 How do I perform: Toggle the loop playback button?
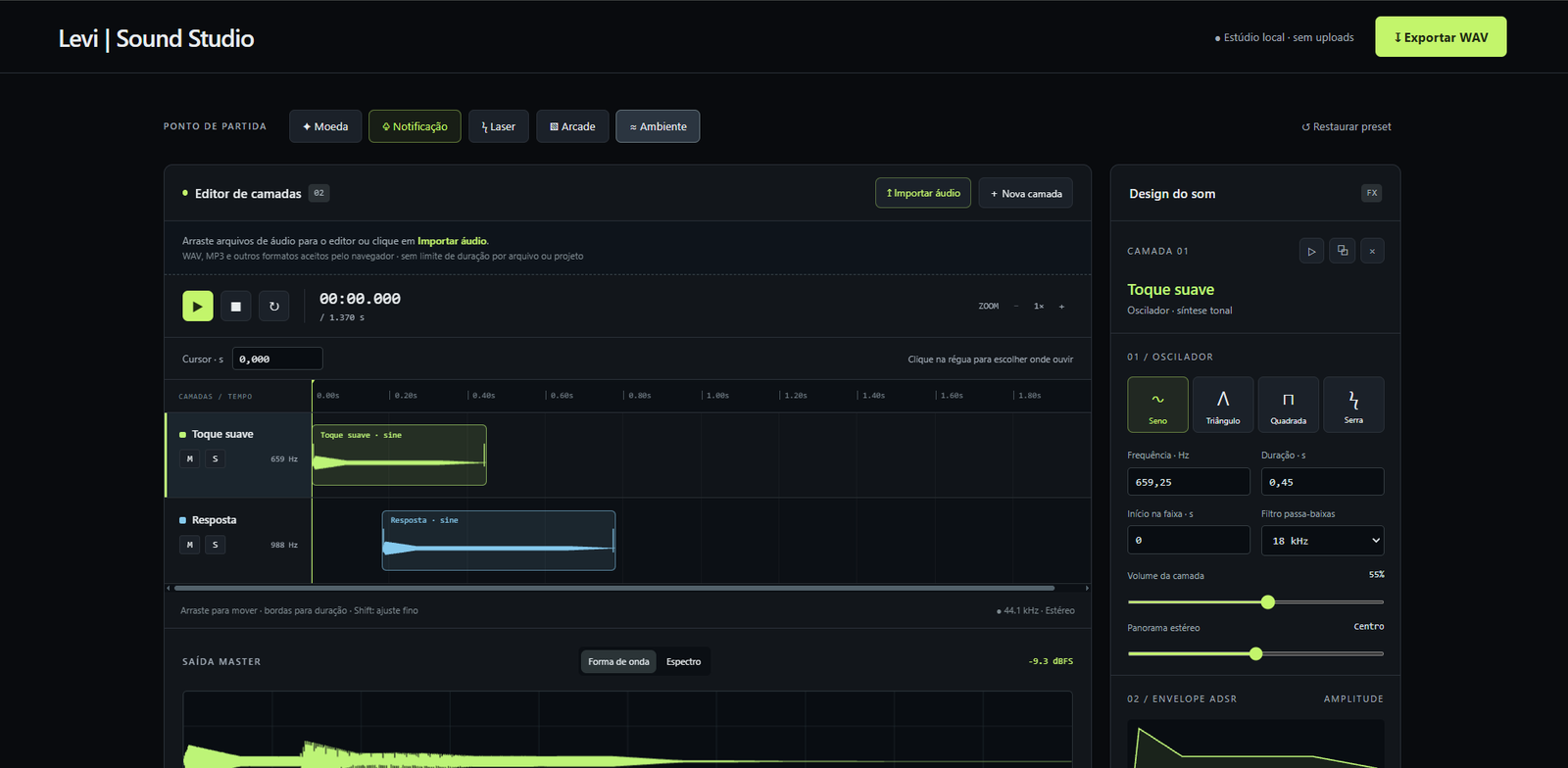coord(273,306)
